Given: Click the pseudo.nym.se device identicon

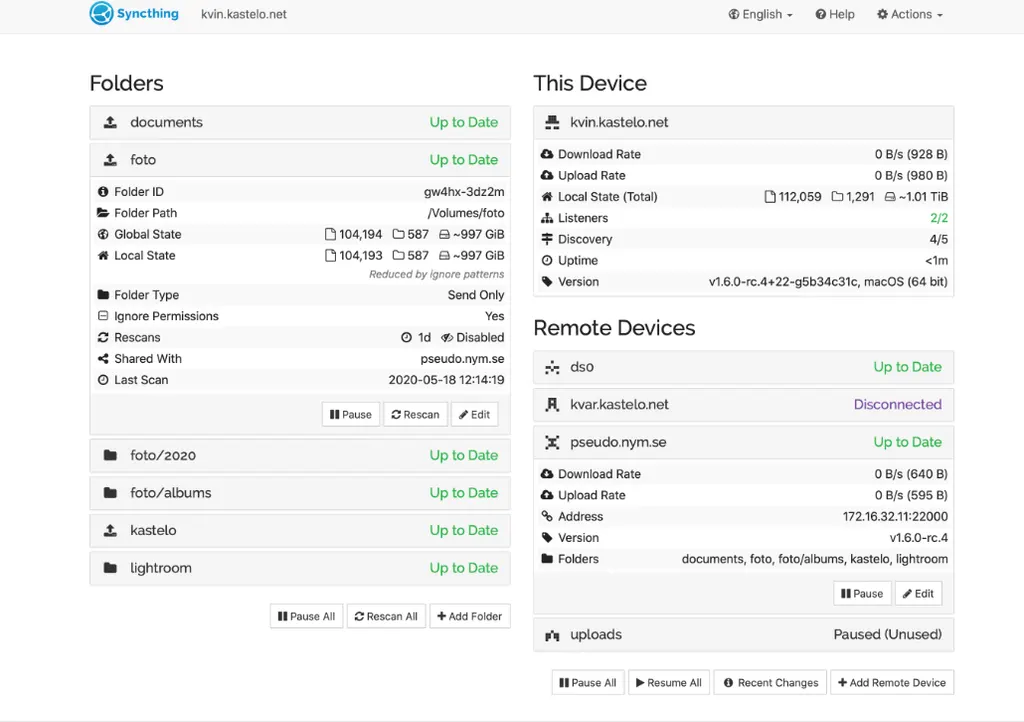Looking at the screenshot, I should tap(552, 442).
